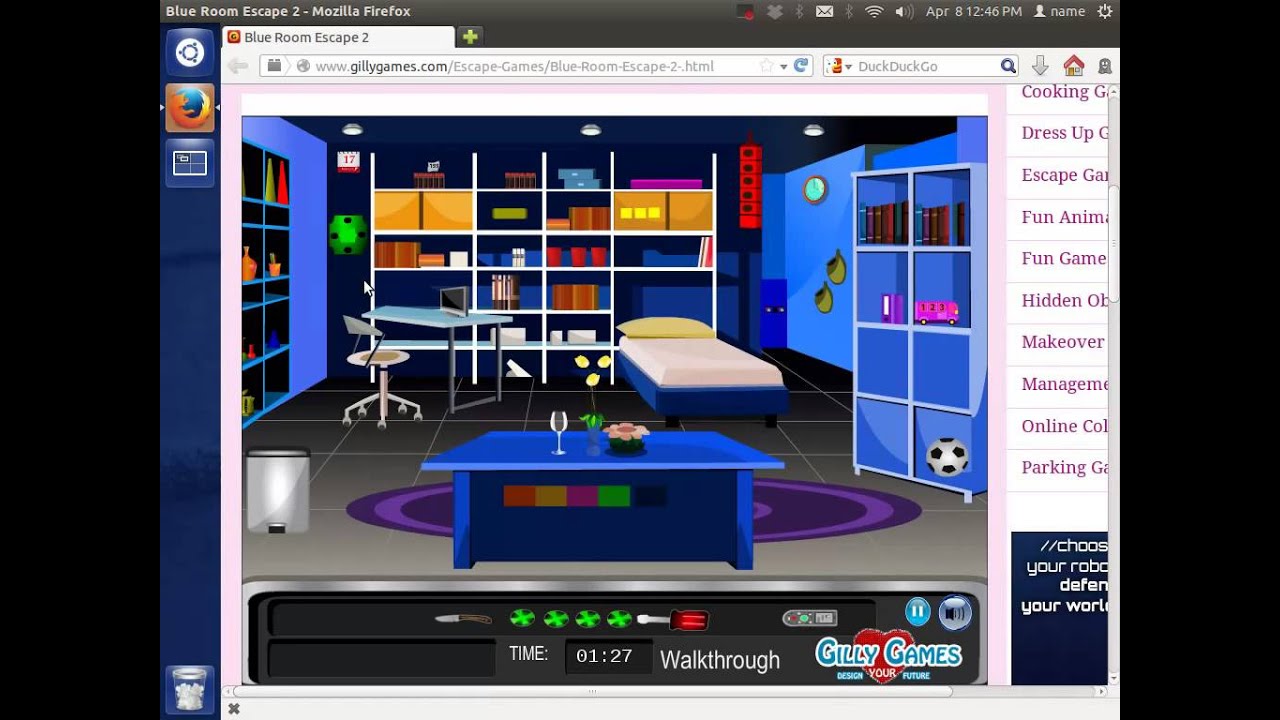Open the Hidden Objects sidebar category
The image size is (1280, 720).
click(x=1064, y=300)
